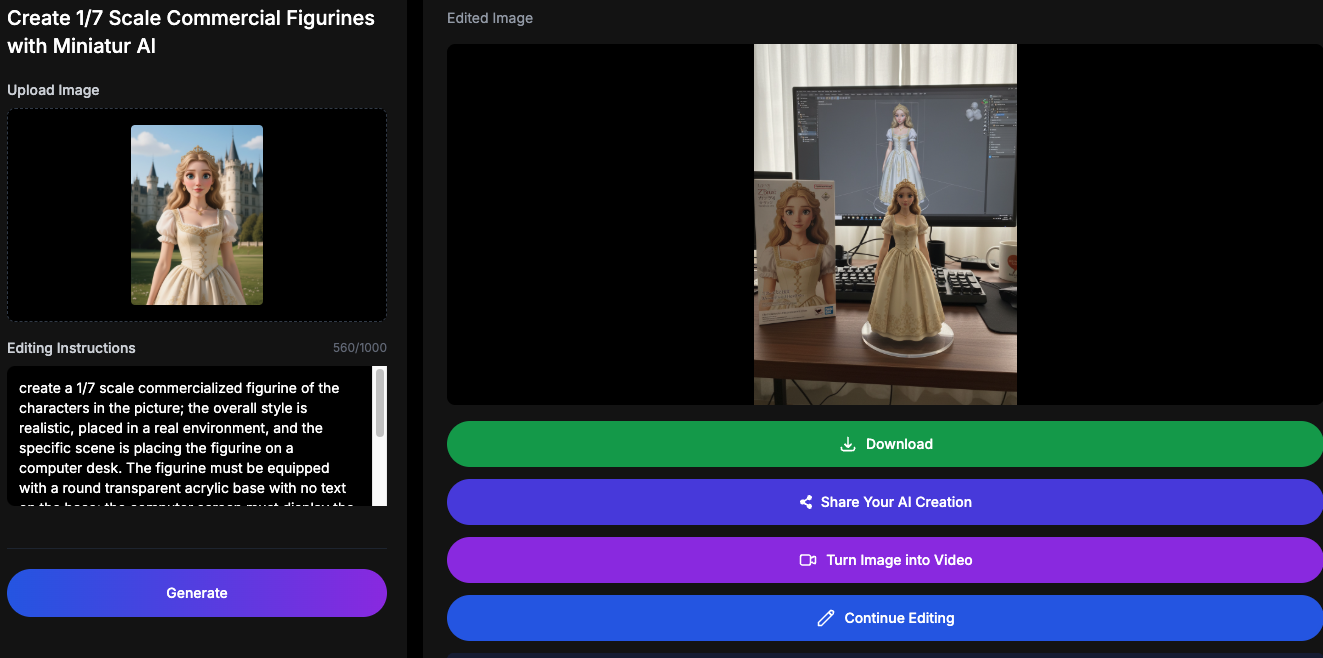Image resolution: width=1323 pixels, height=658 pixels.
Task: Continue editing the generated image
Action: (885, 618)
